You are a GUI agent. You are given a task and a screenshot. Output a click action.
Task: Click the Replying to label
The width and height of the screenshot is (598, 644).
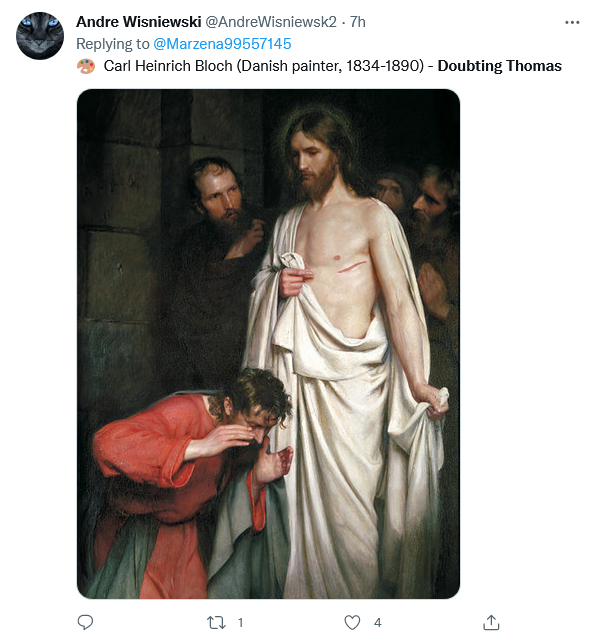point(113,44)
